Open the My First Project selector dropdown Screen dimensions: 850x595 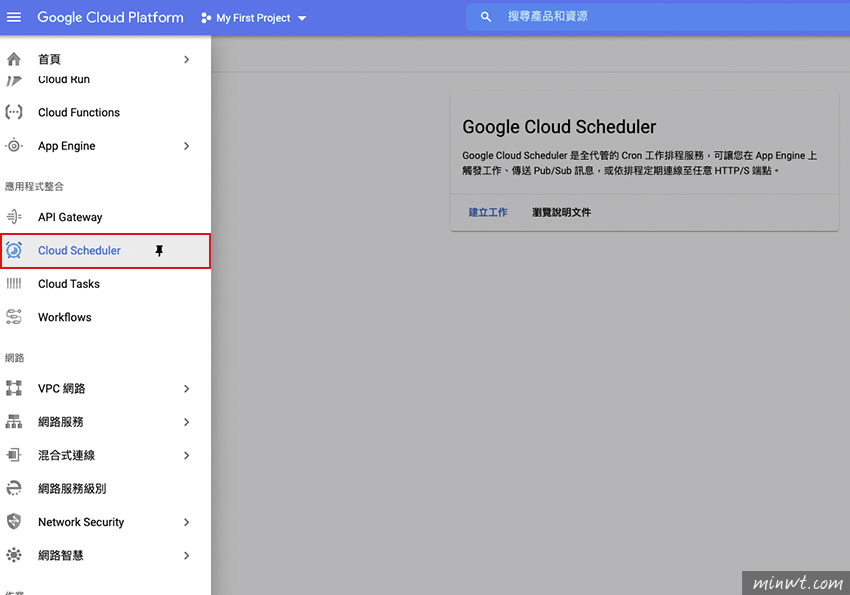coord(253,18)
